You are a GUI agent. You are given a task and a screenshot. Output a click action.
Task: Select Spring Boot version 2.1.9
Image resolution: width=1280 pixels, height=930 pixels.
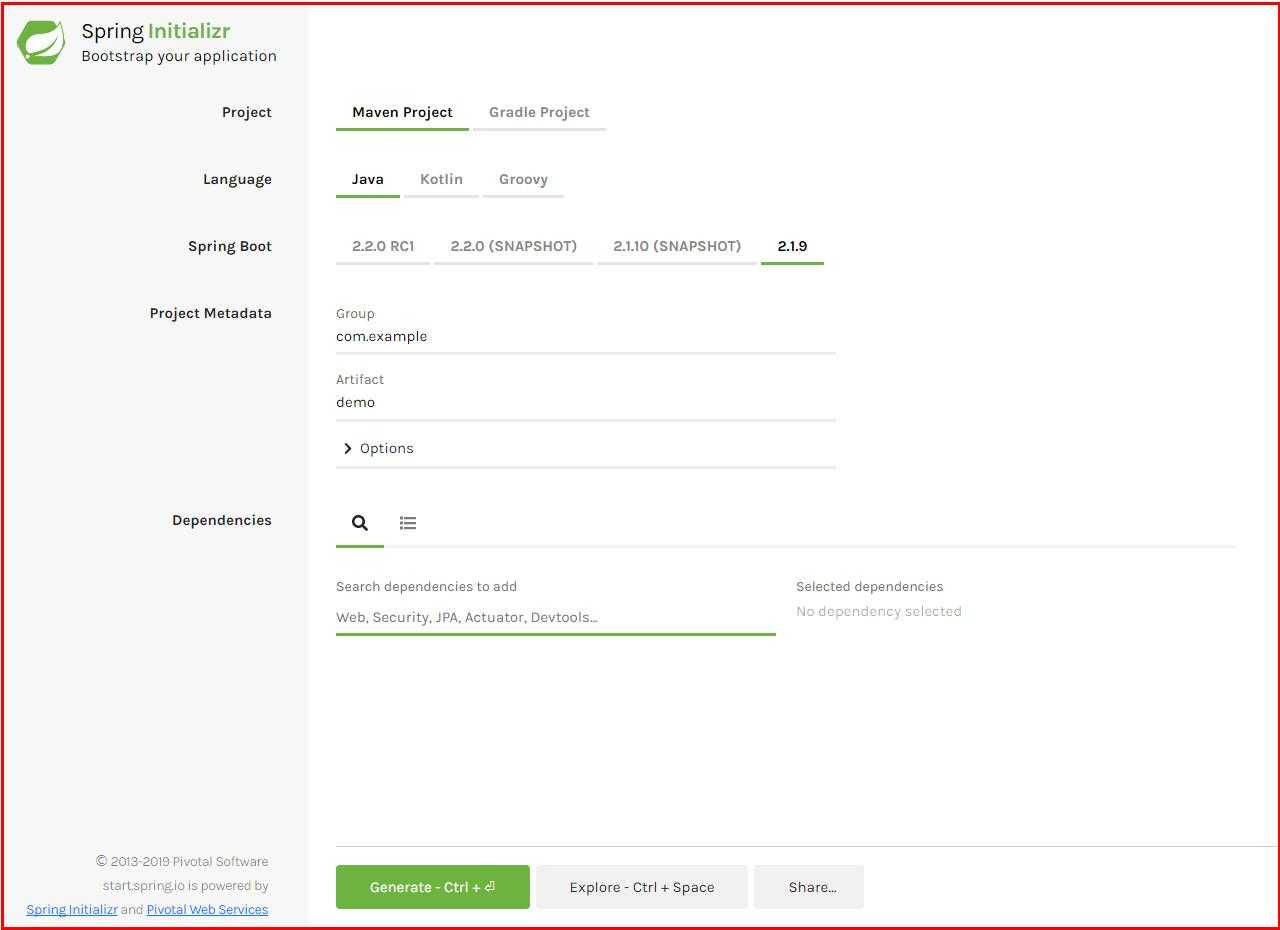(792, 246)
